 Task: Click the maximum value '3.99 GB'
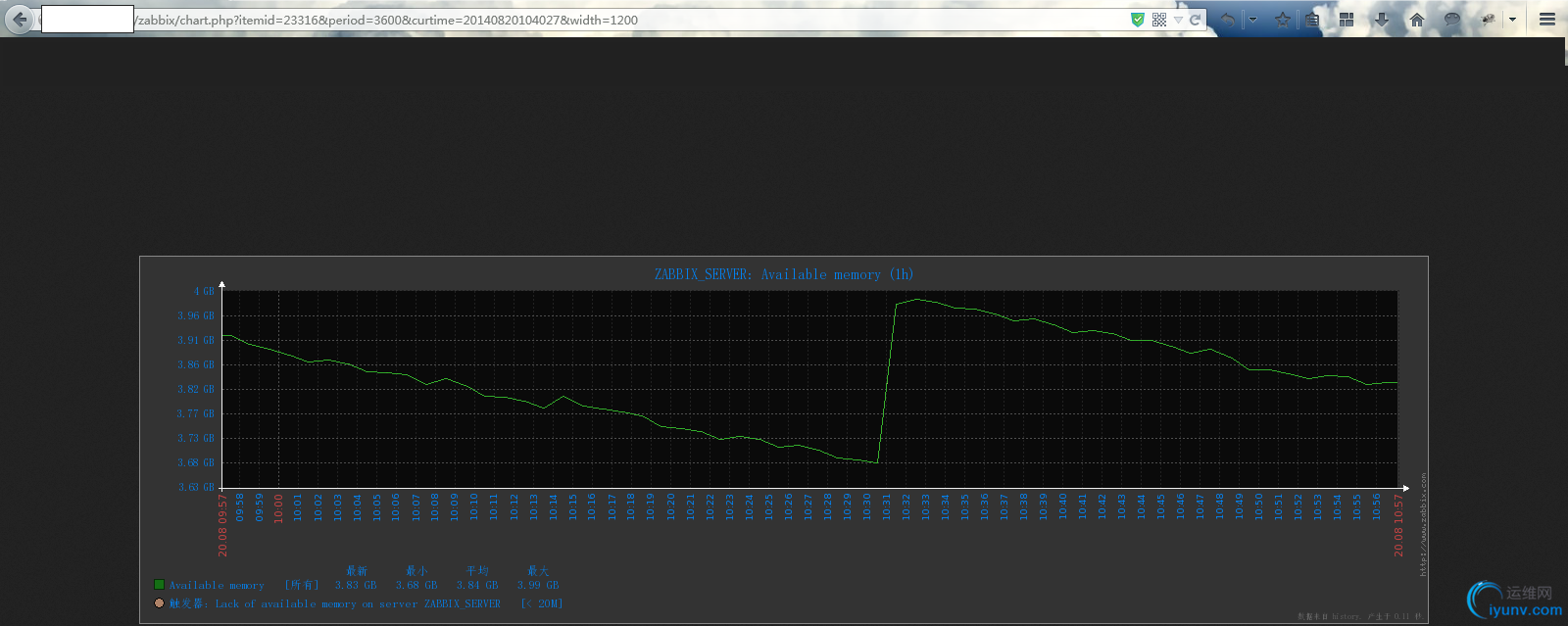538,586
